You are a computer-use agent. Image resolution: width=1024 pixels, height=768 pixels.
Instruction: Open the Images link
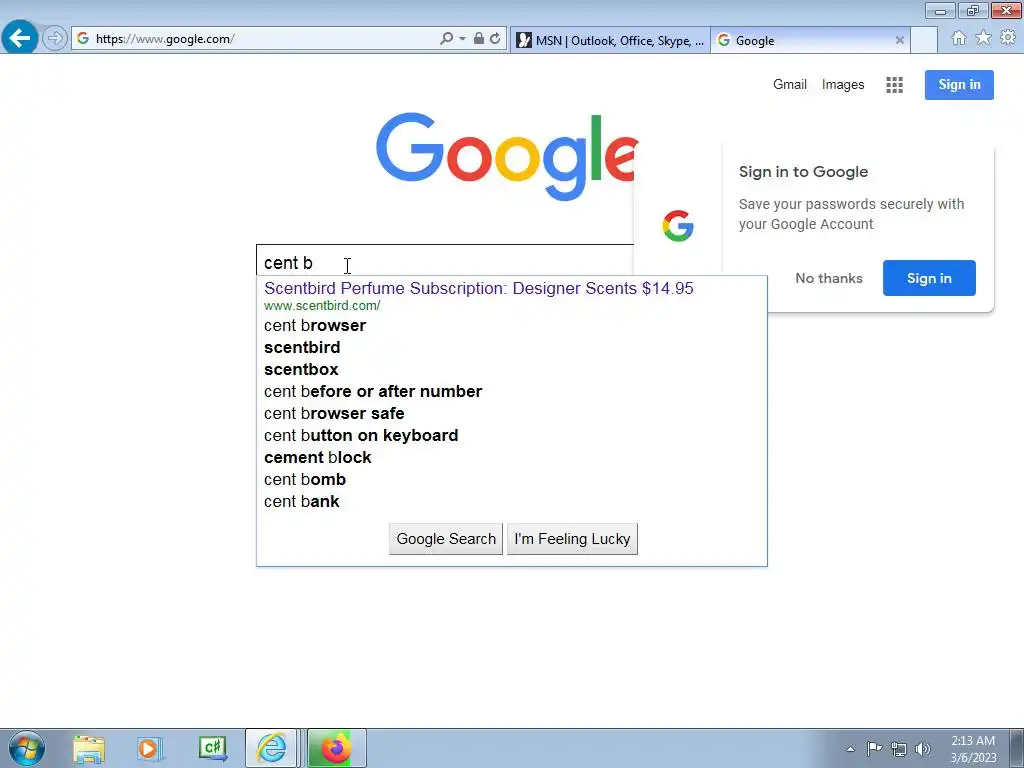[842, 85]
